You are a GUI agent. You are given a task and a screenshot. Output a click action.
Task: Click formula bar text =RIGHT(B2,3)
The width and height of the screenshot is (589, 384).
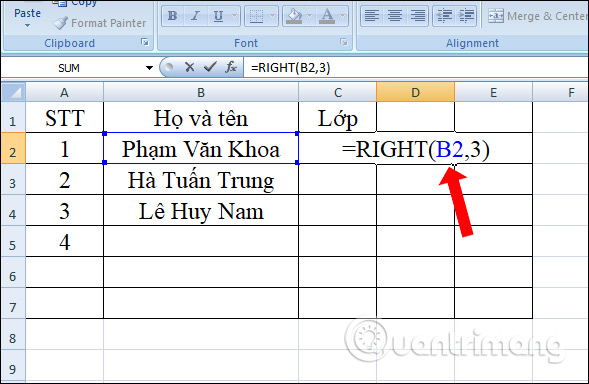[290, 68]
